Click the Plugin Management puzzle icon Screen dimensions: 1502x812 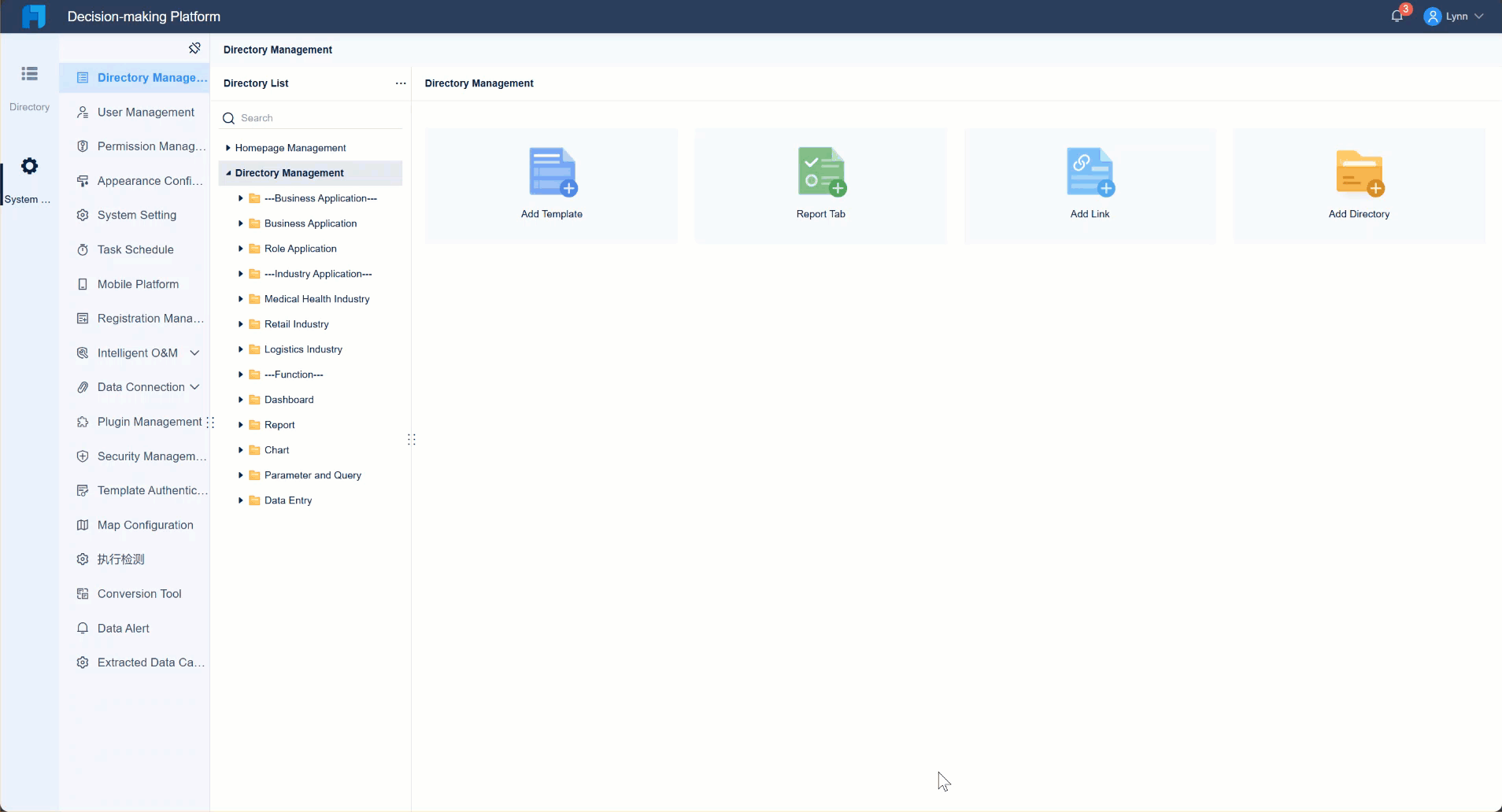(x=83, y=422)
